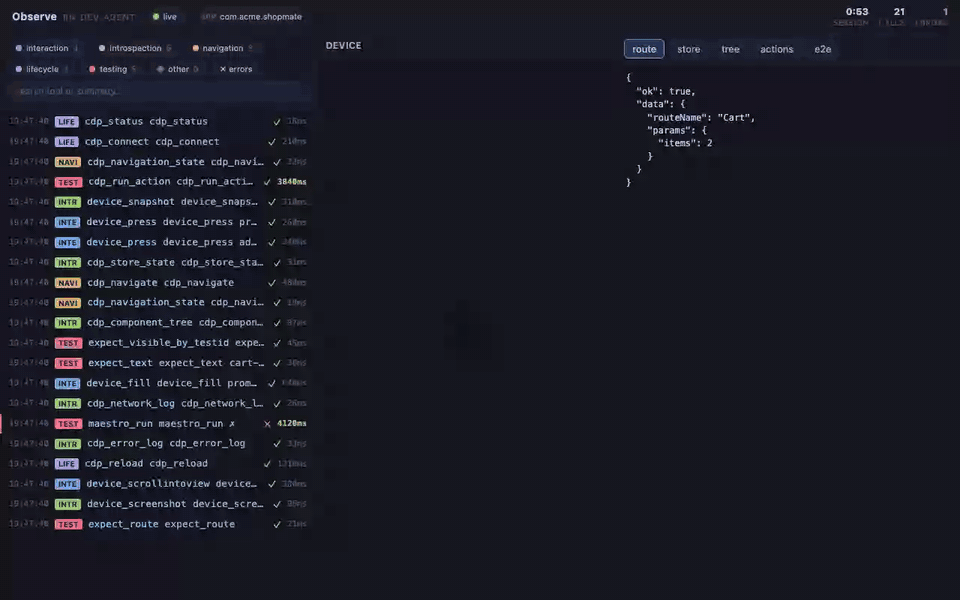Select the device_fill prom log entry
960x600 pixels.
click(x=172, y=383)
